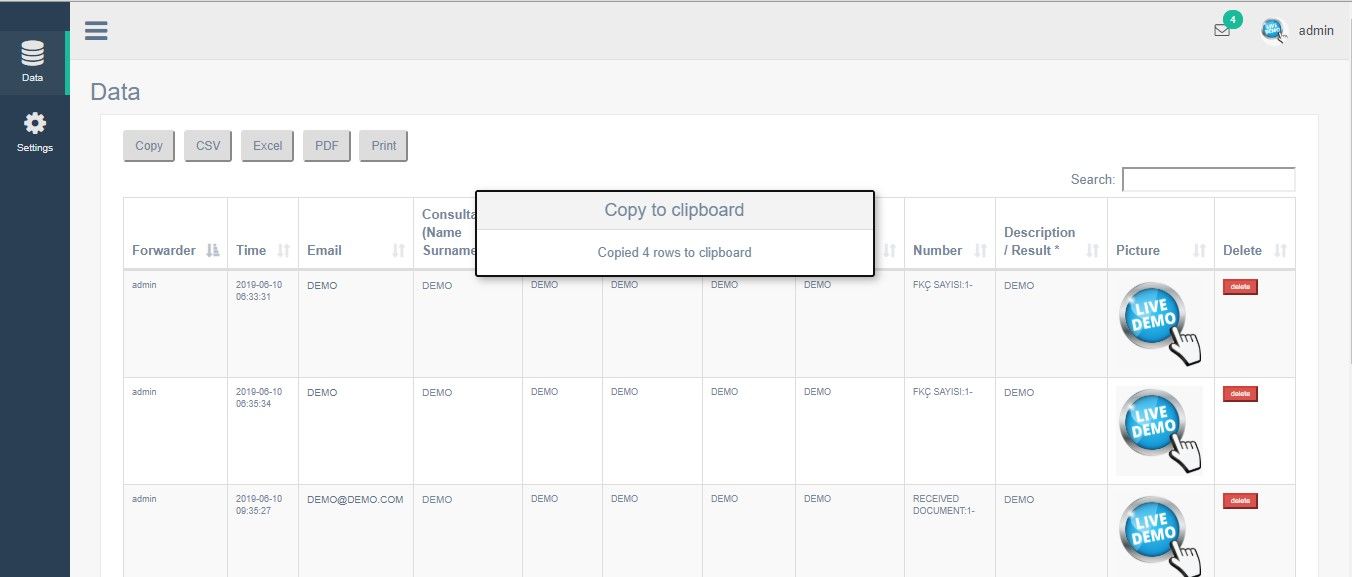The width and height of the screenshot is (1352, 577).
Task: Open Live Demo picture in 06:33:31 row
Action: click(x=1160, y=324)
